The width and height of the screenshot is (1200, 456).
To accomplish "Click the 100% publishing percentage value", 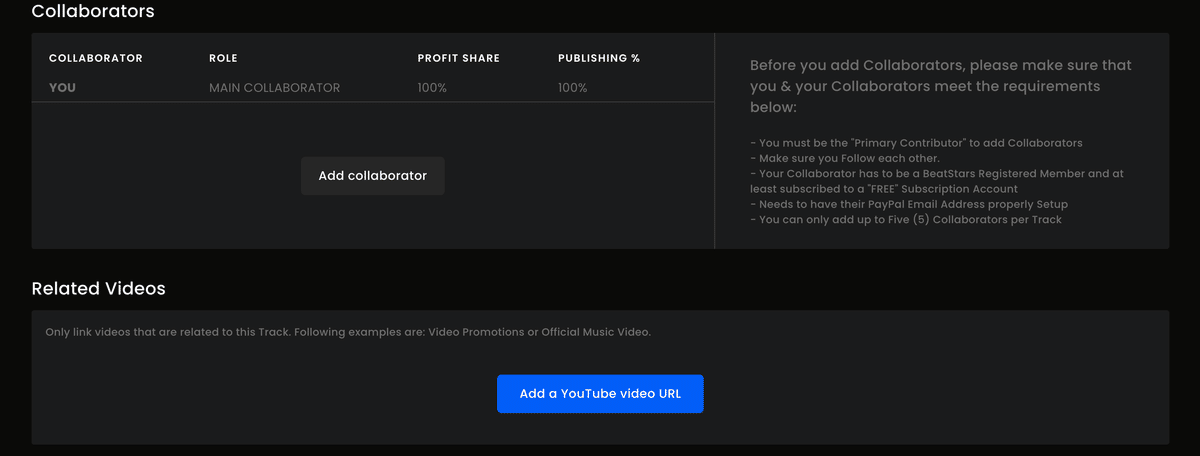I will point(573,88).
